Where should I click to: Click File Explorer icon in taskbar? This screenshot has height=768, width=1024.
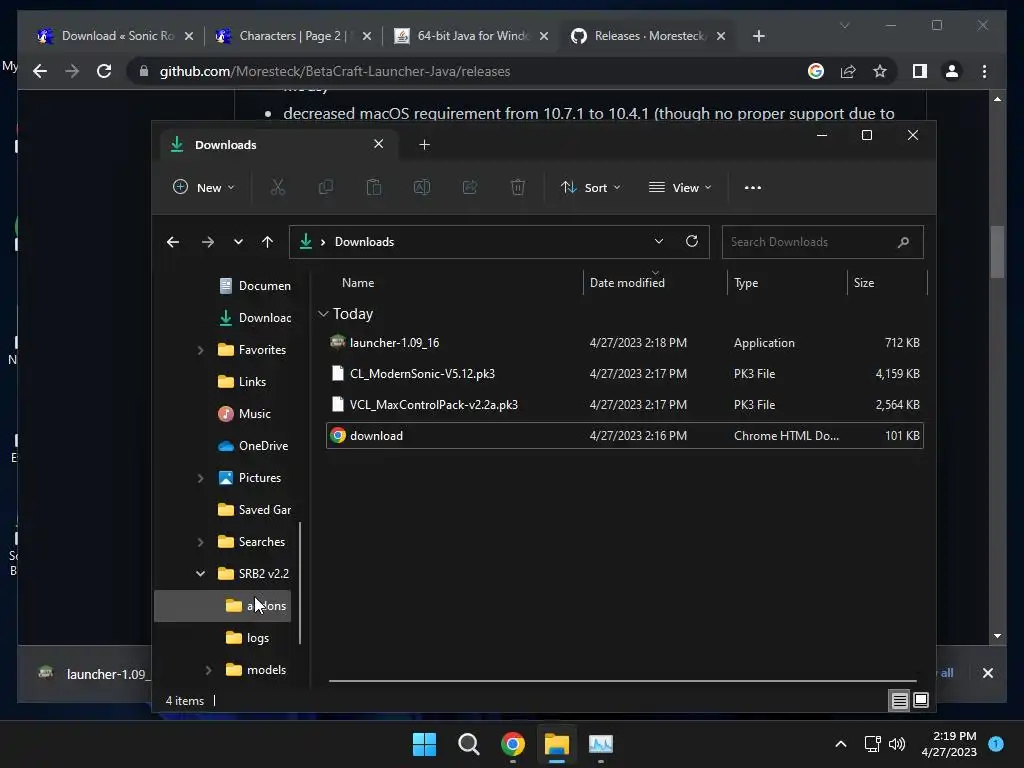tap(557, 744)
